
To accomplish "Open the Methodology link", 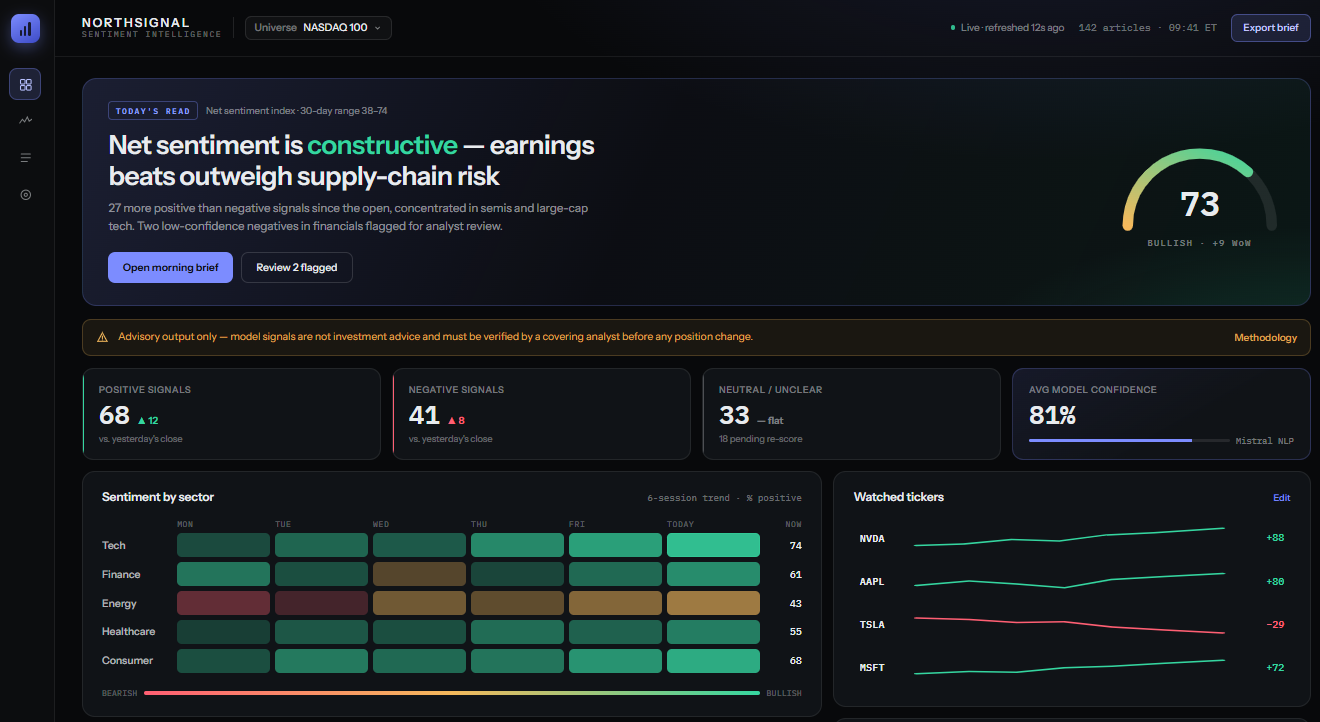I will pos(1265,338).
